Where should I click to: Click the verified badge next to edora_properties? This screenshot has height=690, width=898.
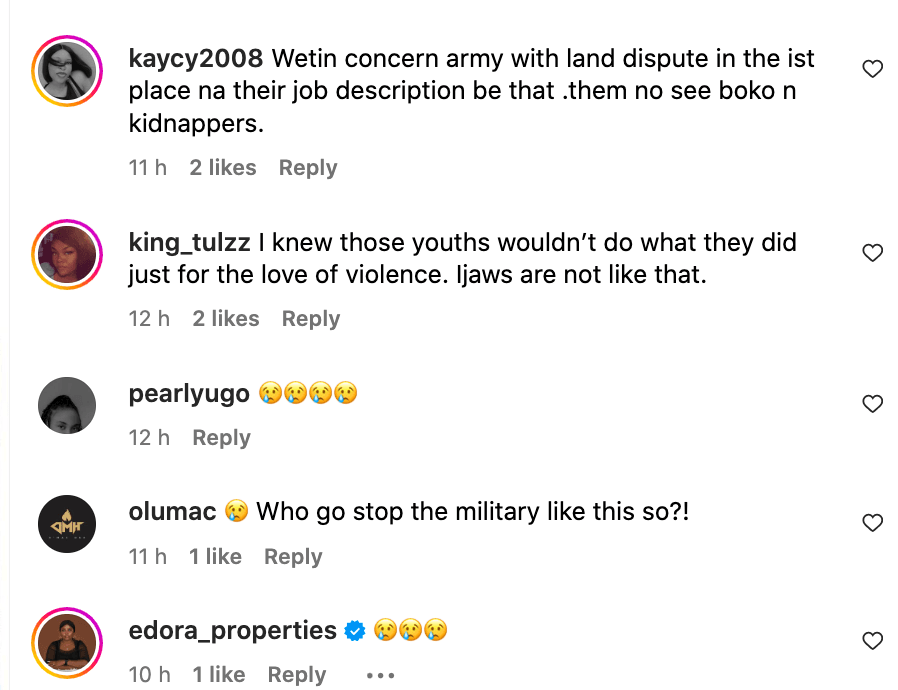pyautogui.click(x=355, y=631)
